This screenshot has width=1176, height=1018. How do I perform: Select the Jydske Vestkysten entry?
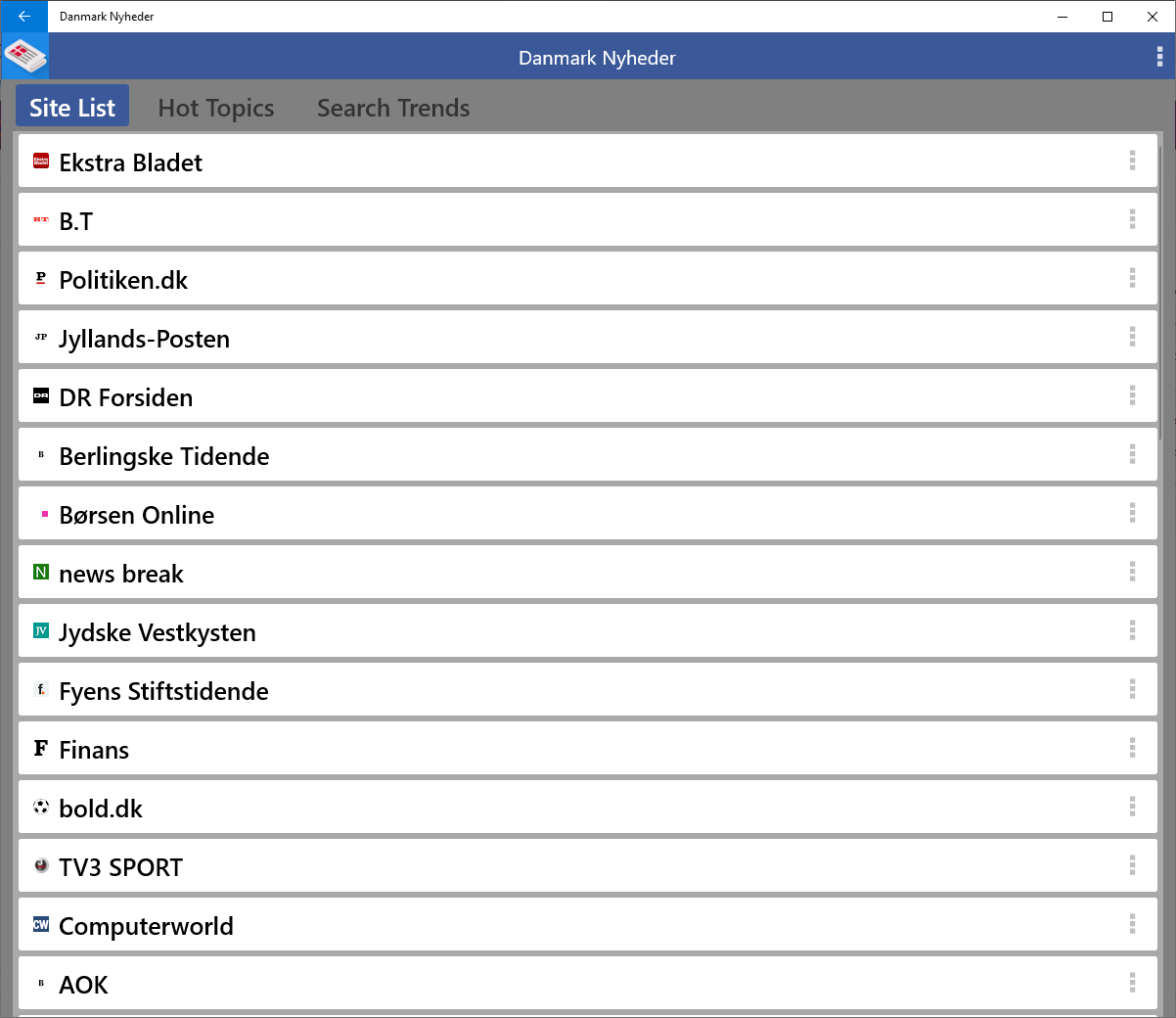pyautogui.click(x=587, y=630)
